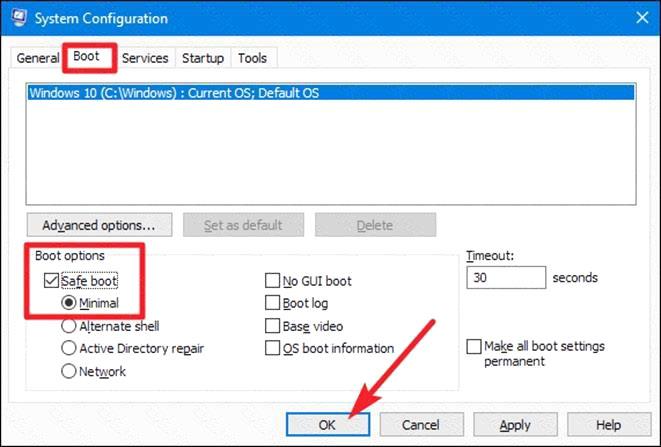Open Advanced options
This screenshot has width=661, height=447.
[99, 225]
